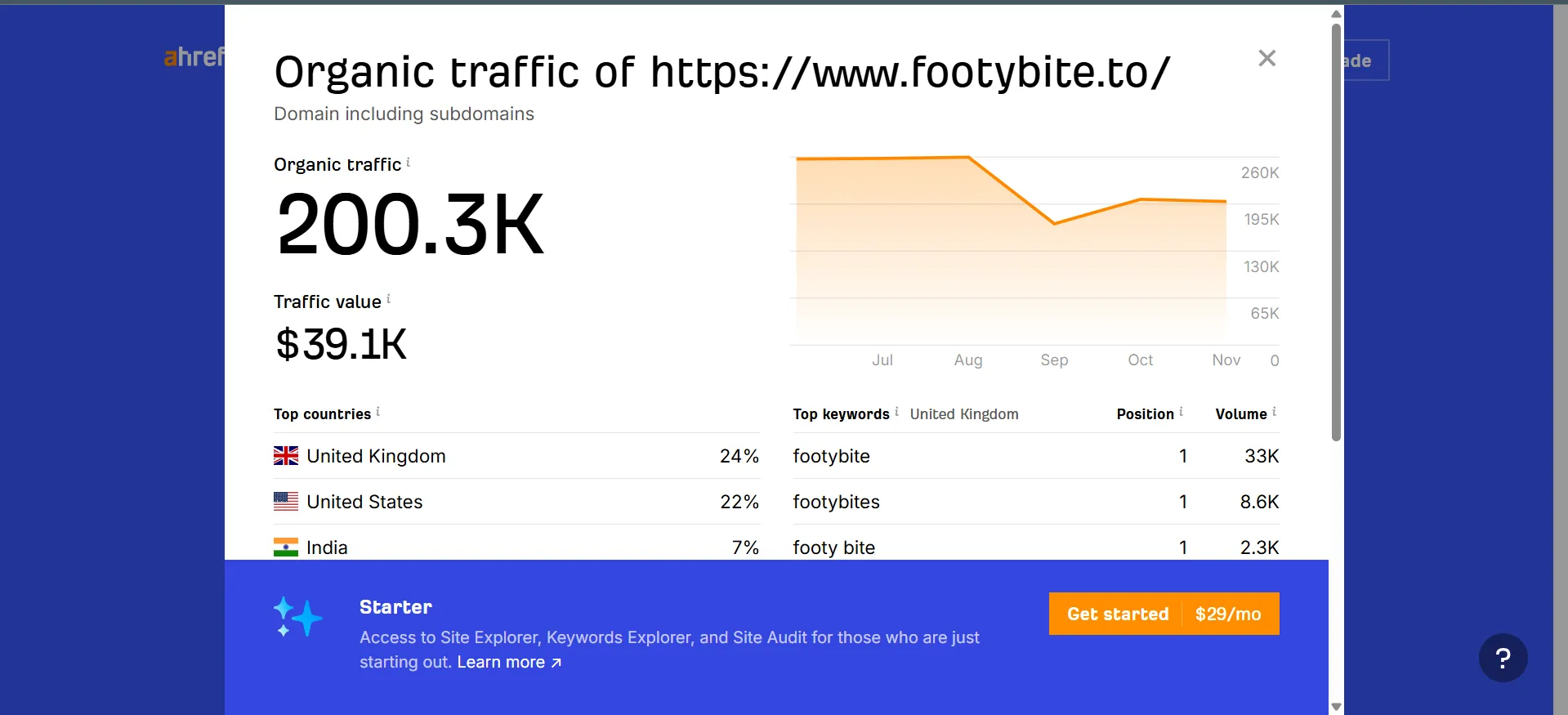1568x715 pixels.
Task: Click the United States flag icon
Action: point(286,502)
